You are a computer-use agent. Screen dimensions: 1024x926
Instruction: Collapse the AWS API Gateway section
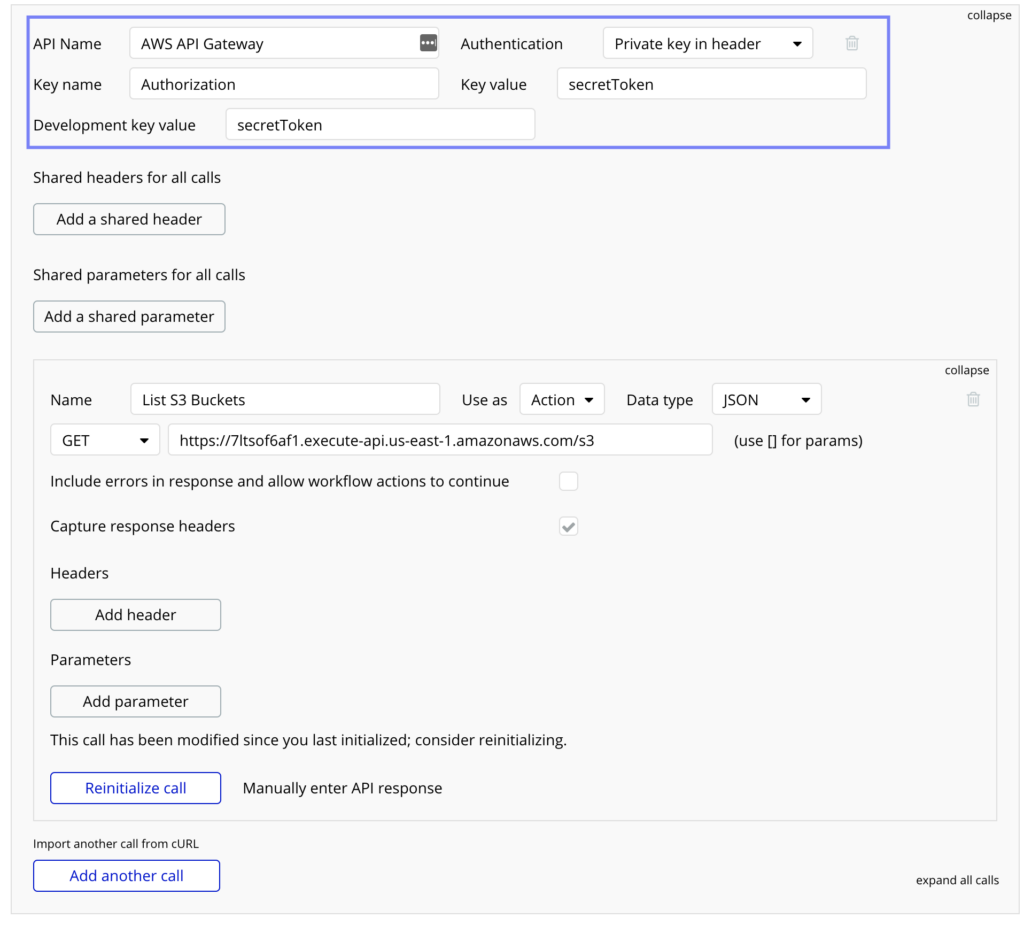pos(989,15)
